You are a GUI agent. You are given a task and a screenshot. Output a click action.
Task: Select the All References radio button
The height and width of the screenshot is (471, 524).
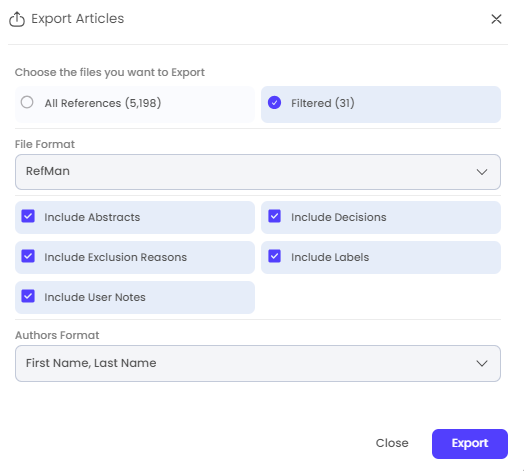coord(27,102)
